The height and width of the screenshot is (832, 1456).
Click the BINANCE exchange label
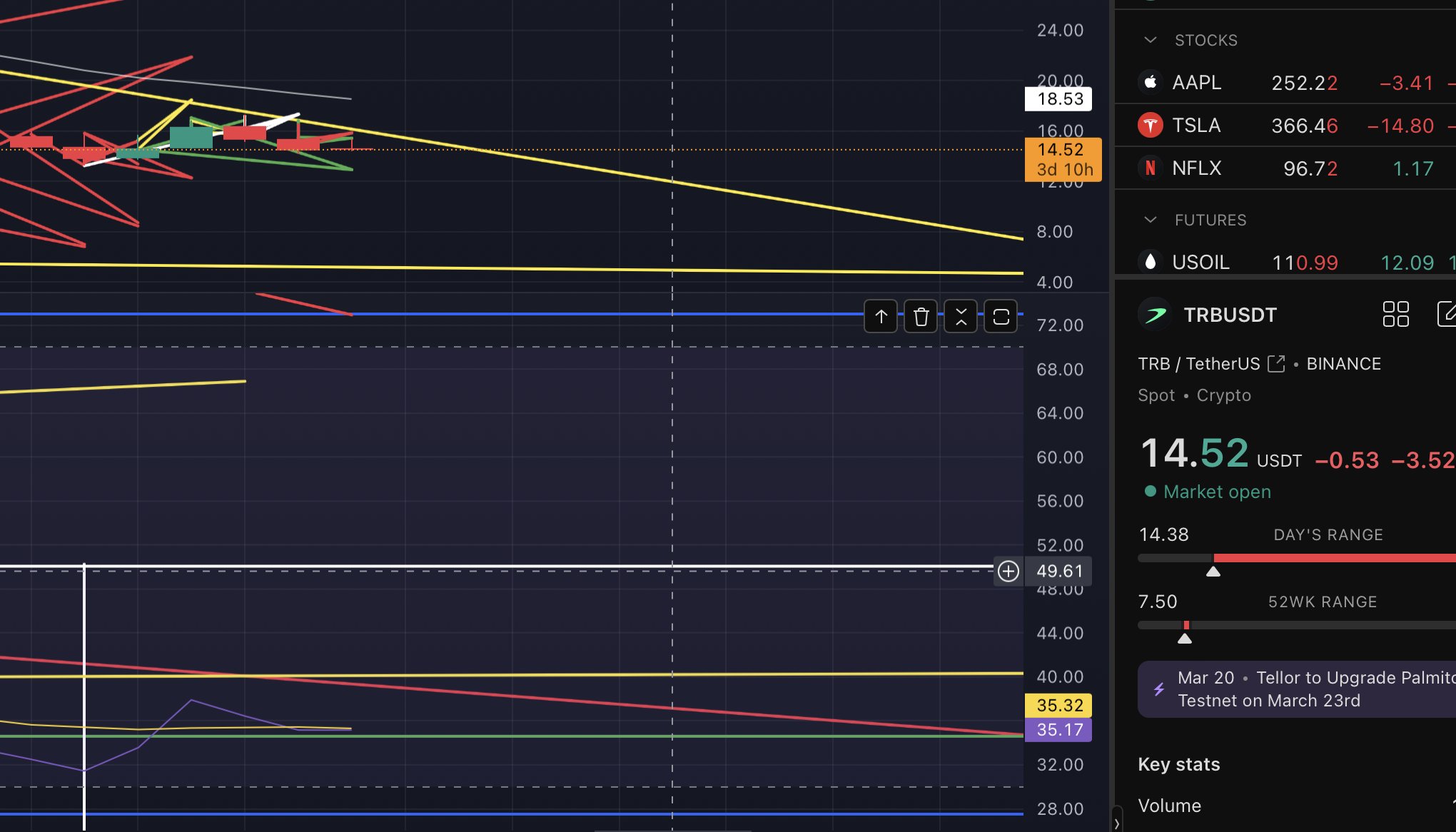point(1343,364)
